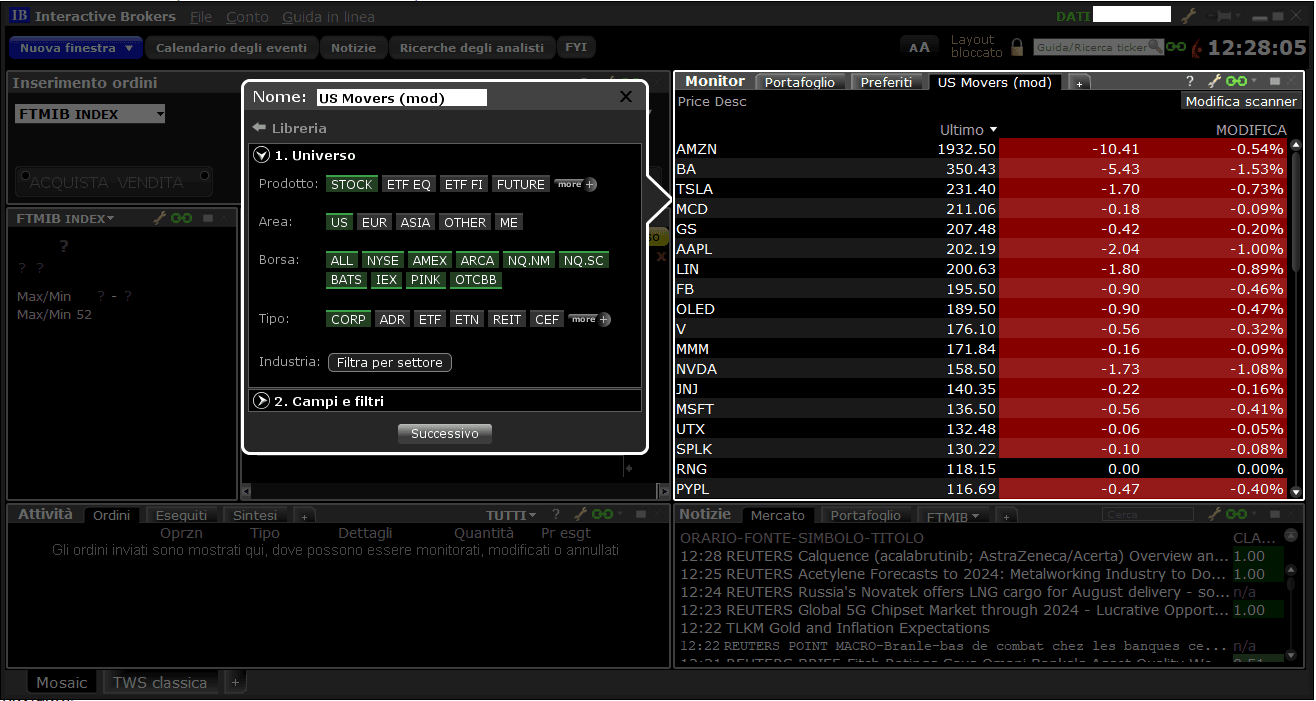This screenshot has height=701, width=1316.
Task: Open Attività panel wrench settings
Action: 579,514
